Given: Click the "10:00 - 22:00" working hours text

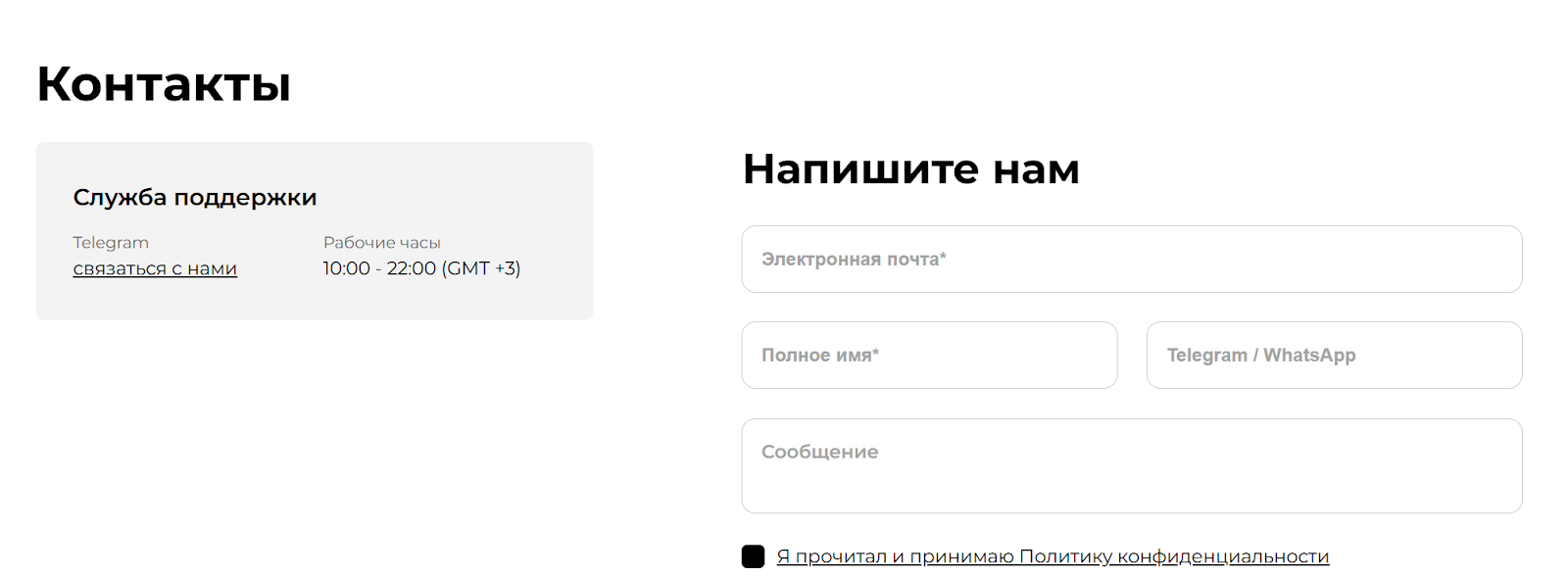Looking at the screenshot, I should [x=379, y=268].
